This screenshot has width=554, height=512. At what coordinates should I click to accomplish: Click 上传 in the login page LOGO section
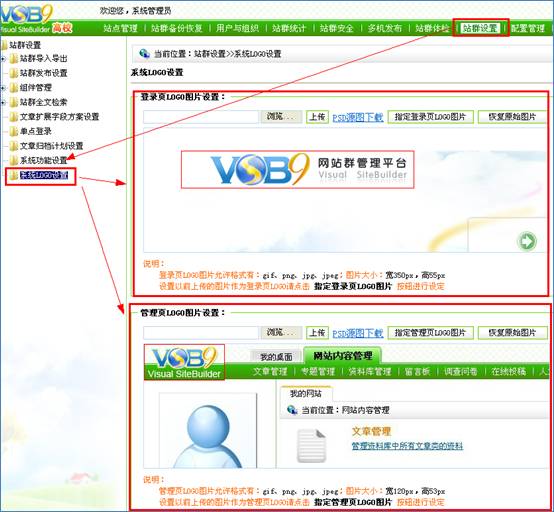pyautogui.click(x=317, y=117)
